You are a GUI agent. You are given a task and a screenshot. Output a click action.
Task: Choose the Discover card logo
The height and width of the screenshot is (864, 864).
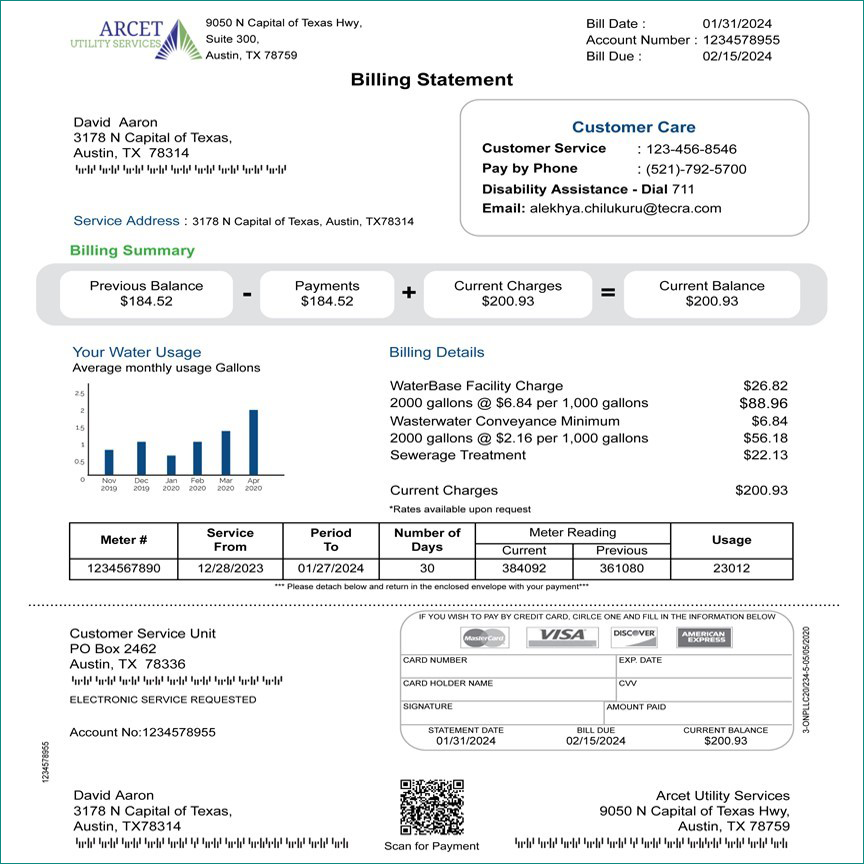click(634, 636)
